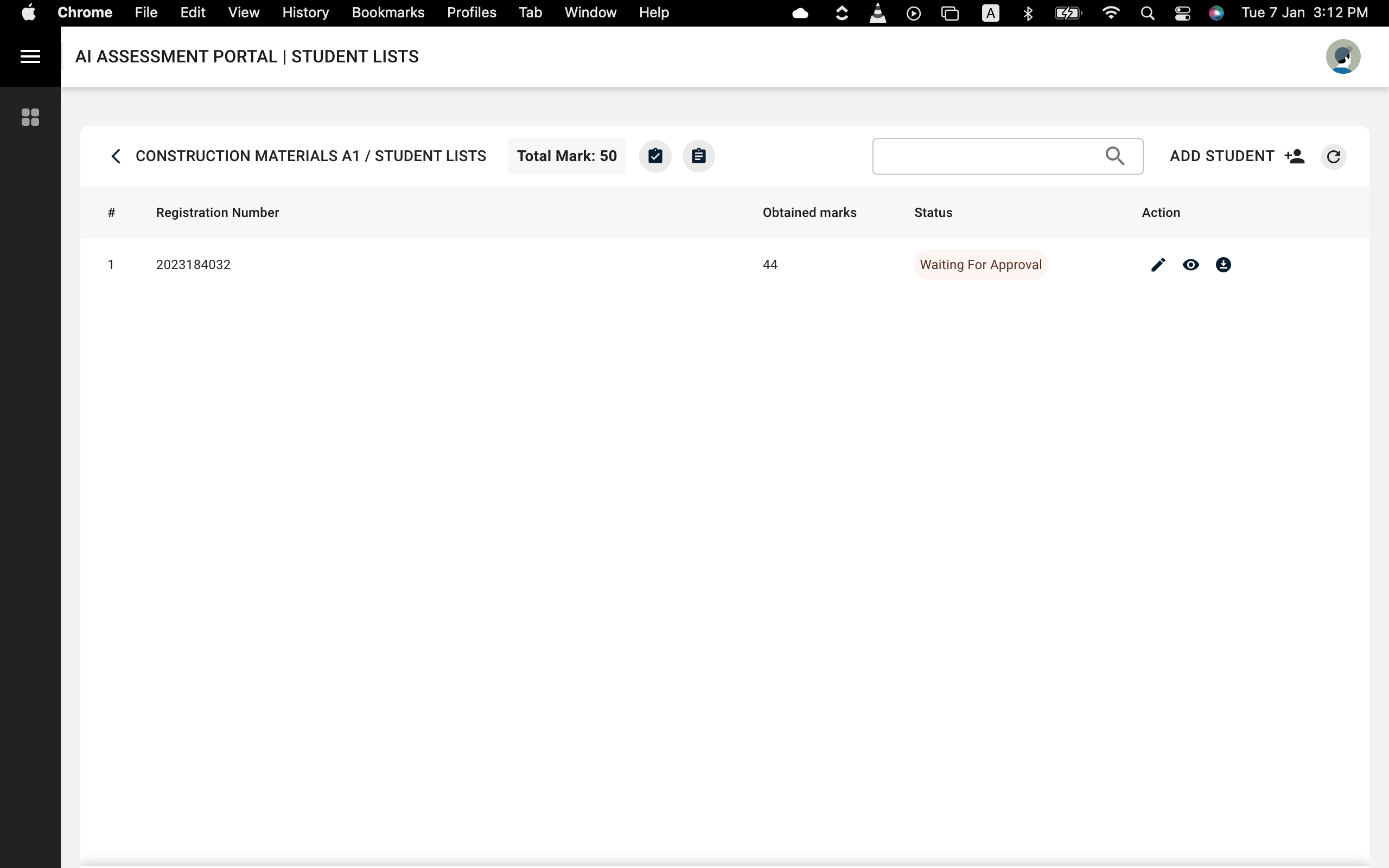Click the Obtained marks column header
Screen dimensions: 1389x868
pyautogui.click(x=810, y=213)
